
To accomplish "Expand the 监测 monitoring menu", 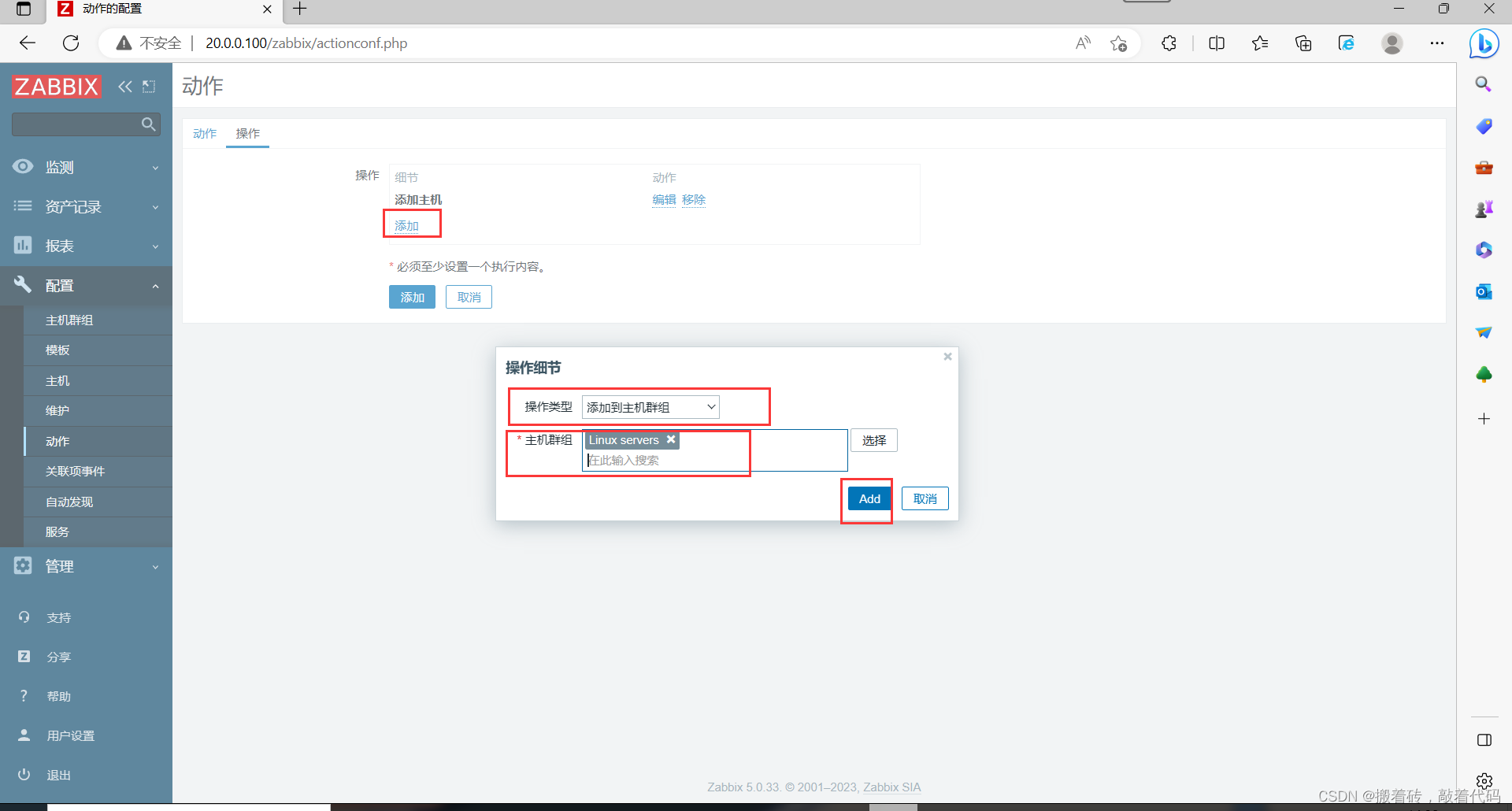I will coord(86,167).
